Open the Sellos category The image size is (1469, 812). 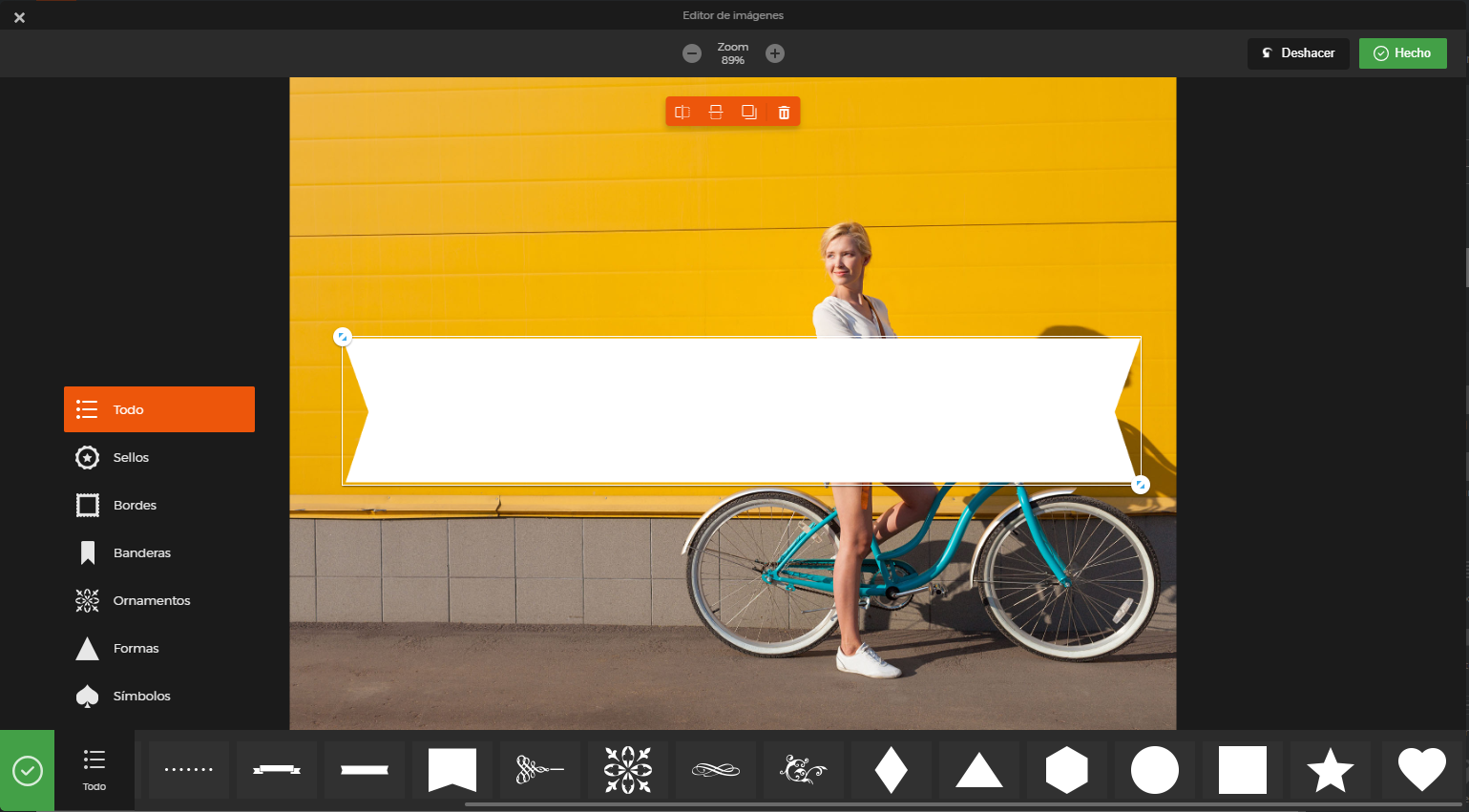click(159, 457)
